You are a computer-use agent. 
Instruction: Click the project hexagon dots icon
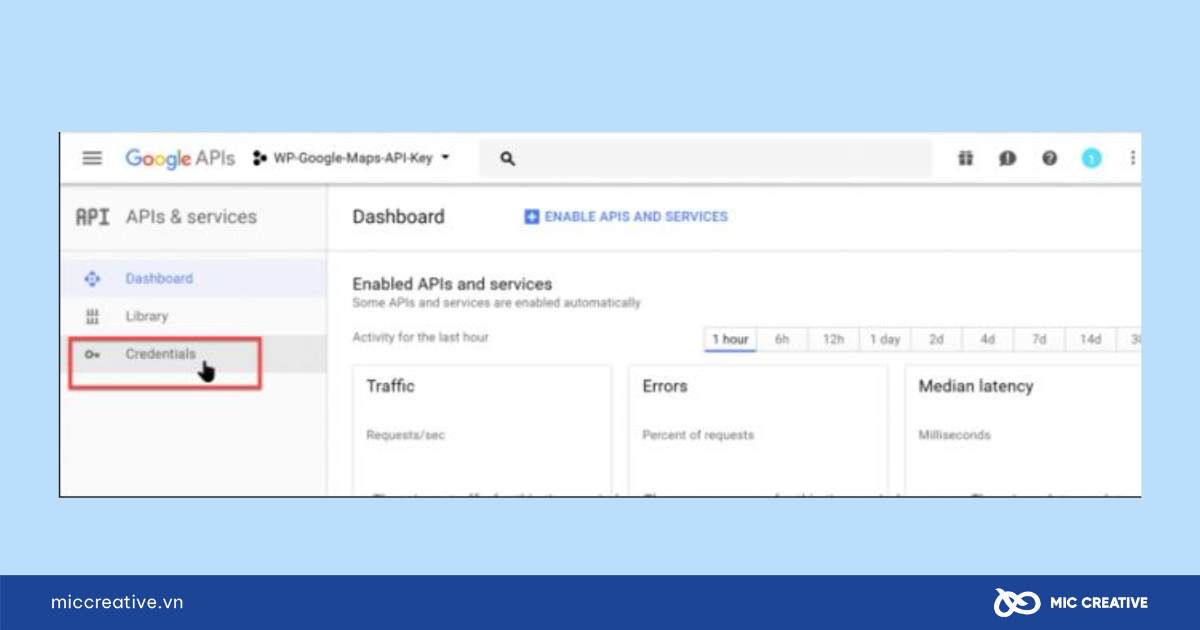[x=260, y=158]
